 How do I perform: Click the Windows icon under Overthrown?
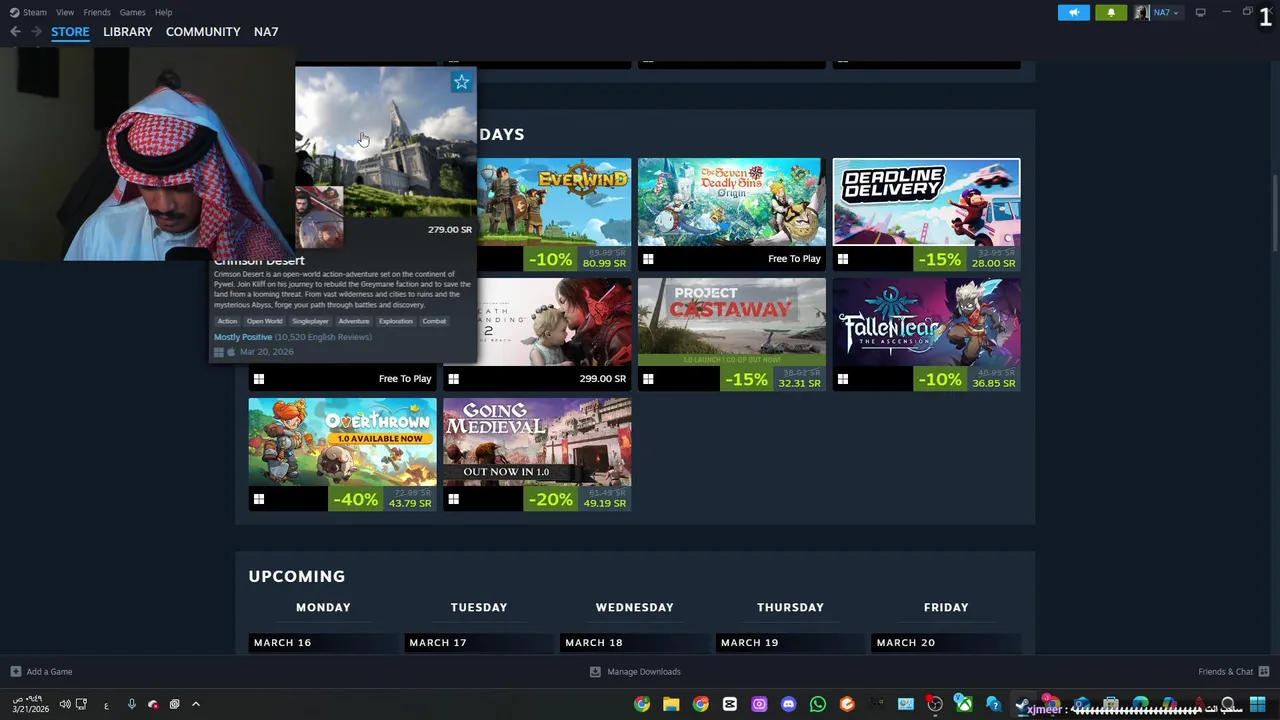click(x=259, y=499)
